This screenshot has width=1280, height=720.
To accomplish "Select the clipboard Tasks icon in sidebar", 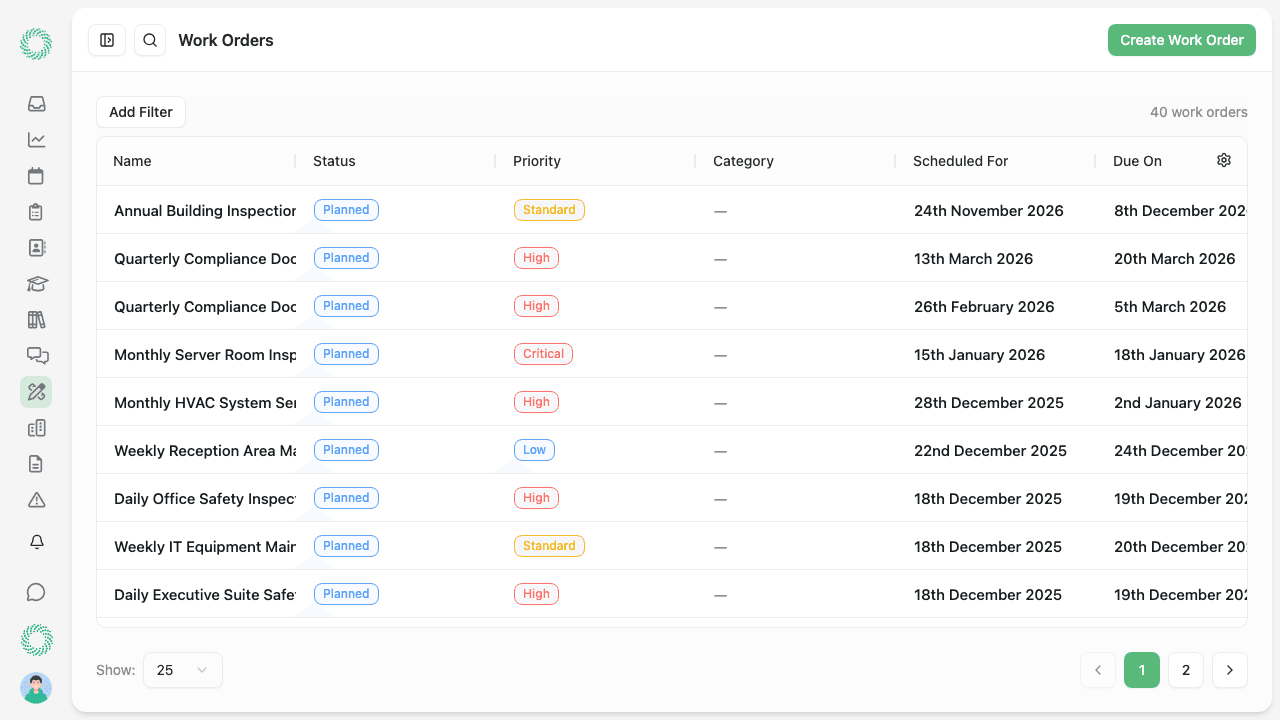I will pos(36,211).
